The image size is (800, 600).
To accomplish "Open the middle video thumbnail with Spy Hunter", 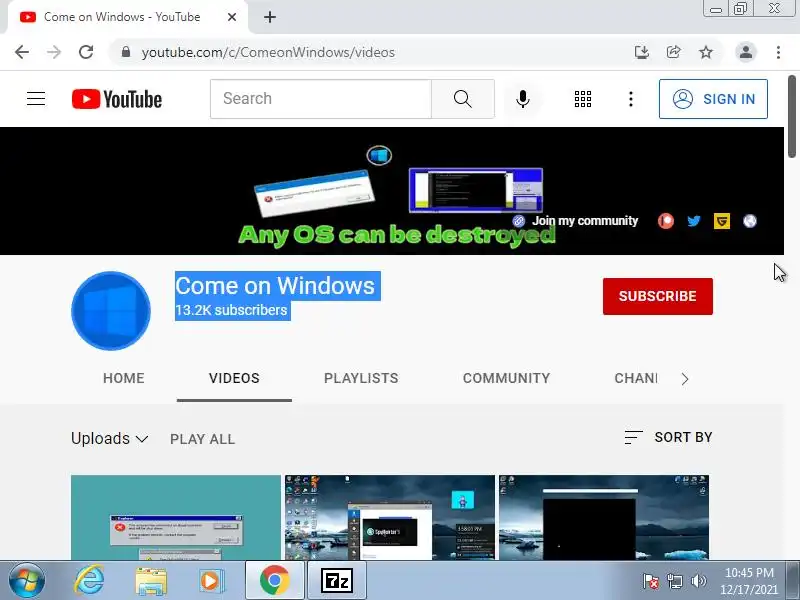I will pos(390,517).
